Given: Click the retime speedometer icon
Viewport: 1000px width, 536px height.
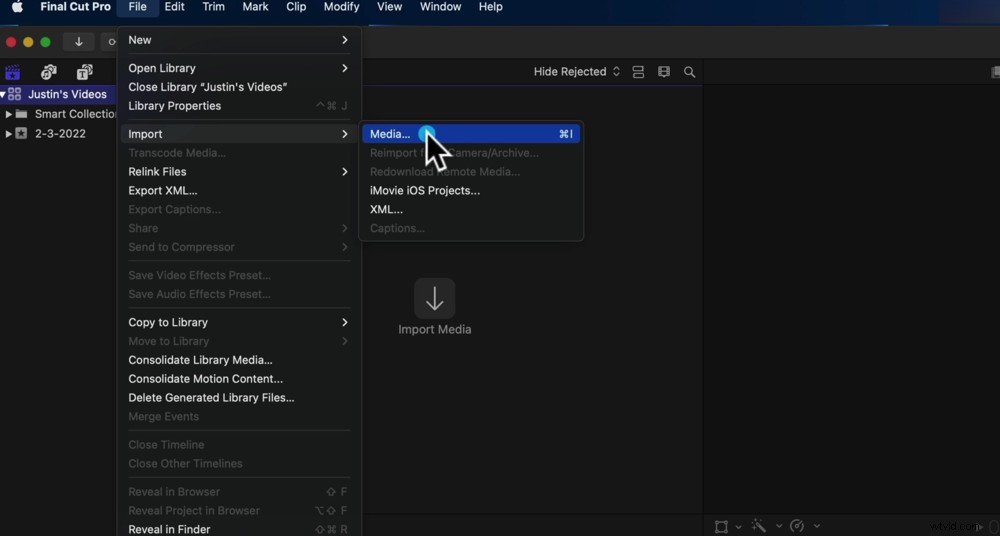Looking at the screenshot, I should (797, 526).
